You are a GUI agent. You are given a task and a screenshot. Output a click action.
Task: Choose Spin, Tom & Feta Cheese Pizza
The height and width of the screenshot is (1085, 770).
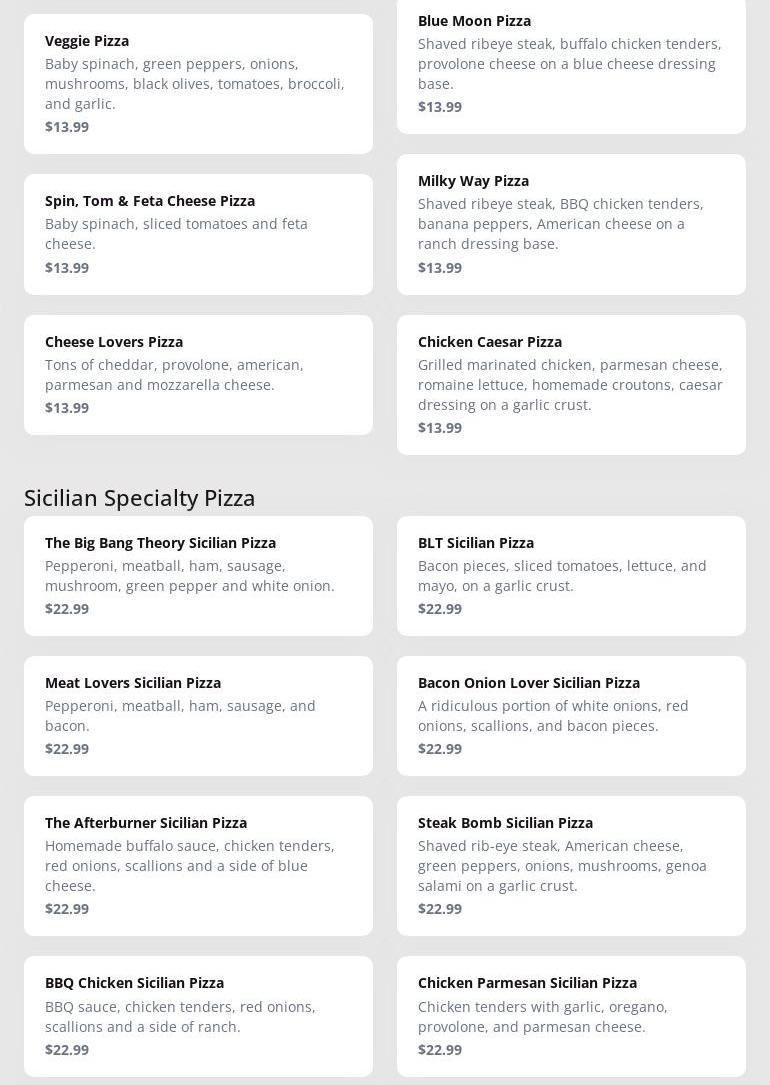tap(198, 234)
